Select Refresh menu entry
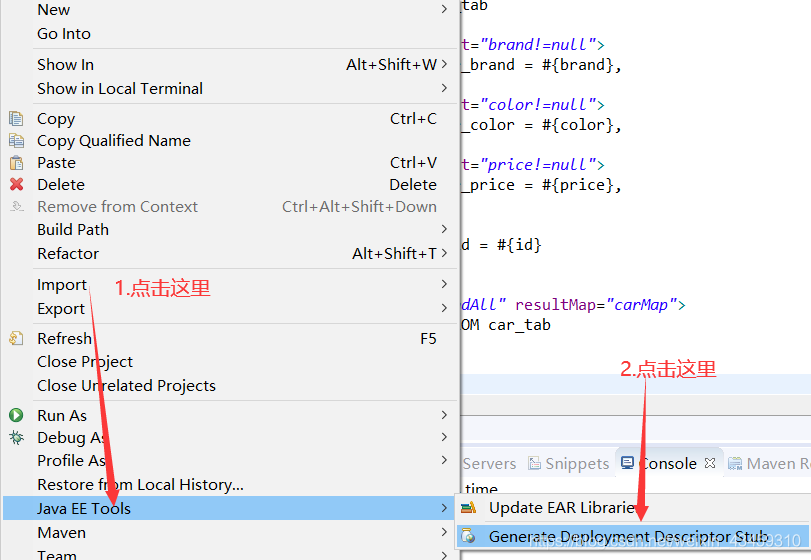811x560 pixels. 230,338
